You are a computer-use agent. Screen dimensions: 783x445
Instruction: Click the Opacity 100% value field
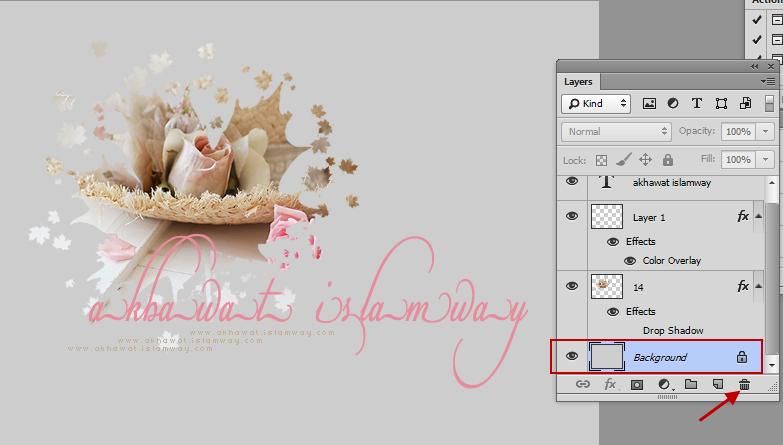738,132
